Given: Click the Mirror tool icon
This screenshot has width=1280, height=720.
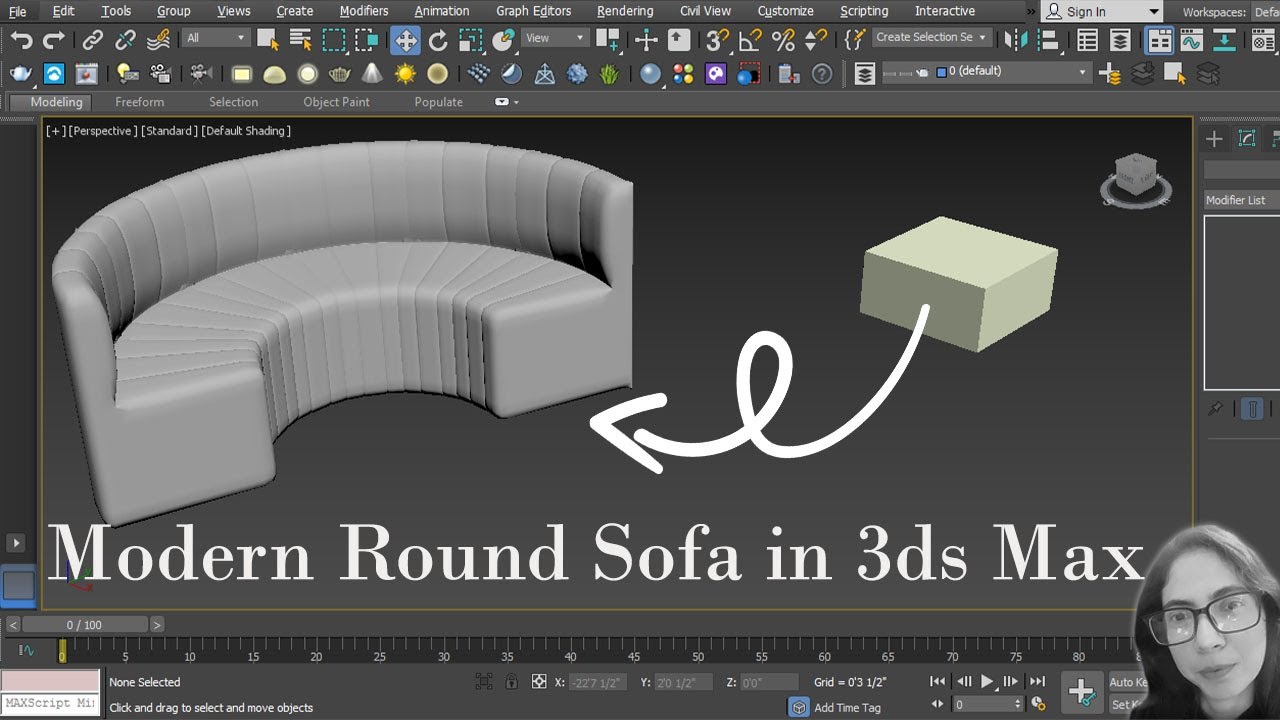Looking at the screenshot, I should click(x=1016, y=40).
